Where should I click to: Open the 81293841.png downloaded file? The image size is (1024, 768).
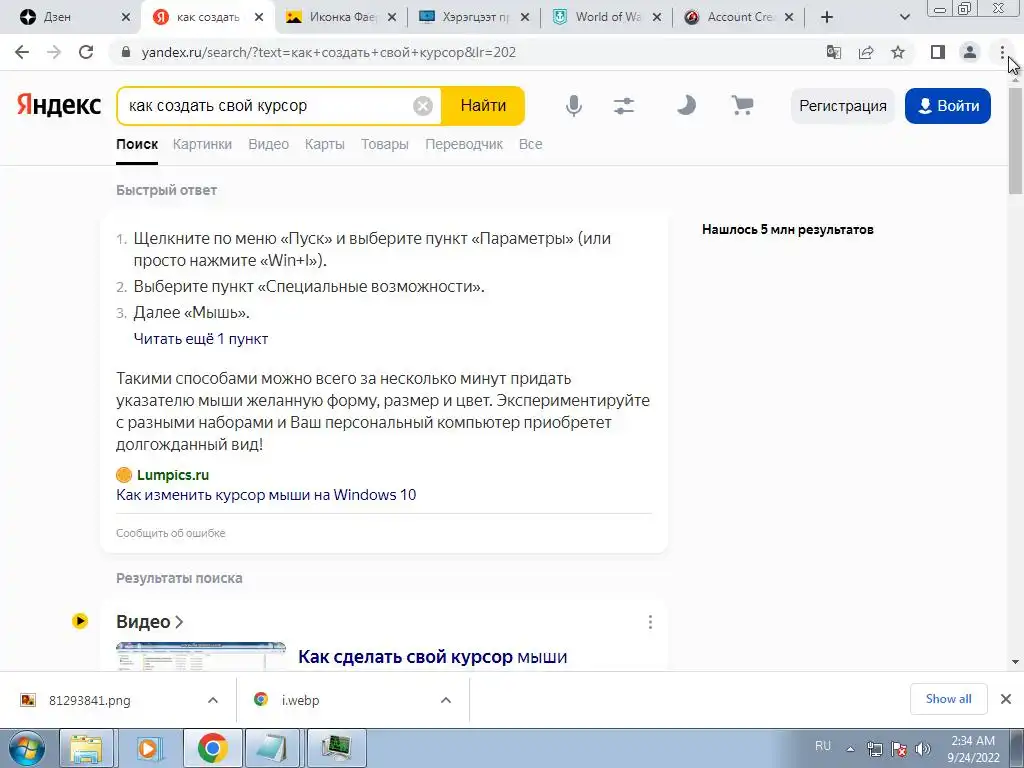coord(89,700)
